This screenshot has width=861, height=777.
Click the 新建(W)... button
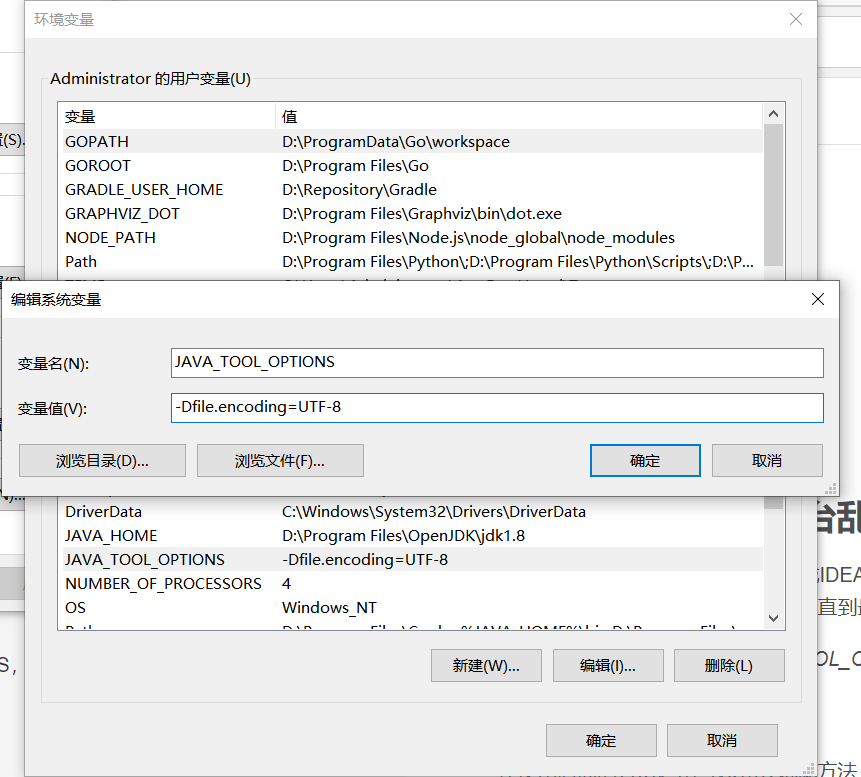(x=486, y=665)
